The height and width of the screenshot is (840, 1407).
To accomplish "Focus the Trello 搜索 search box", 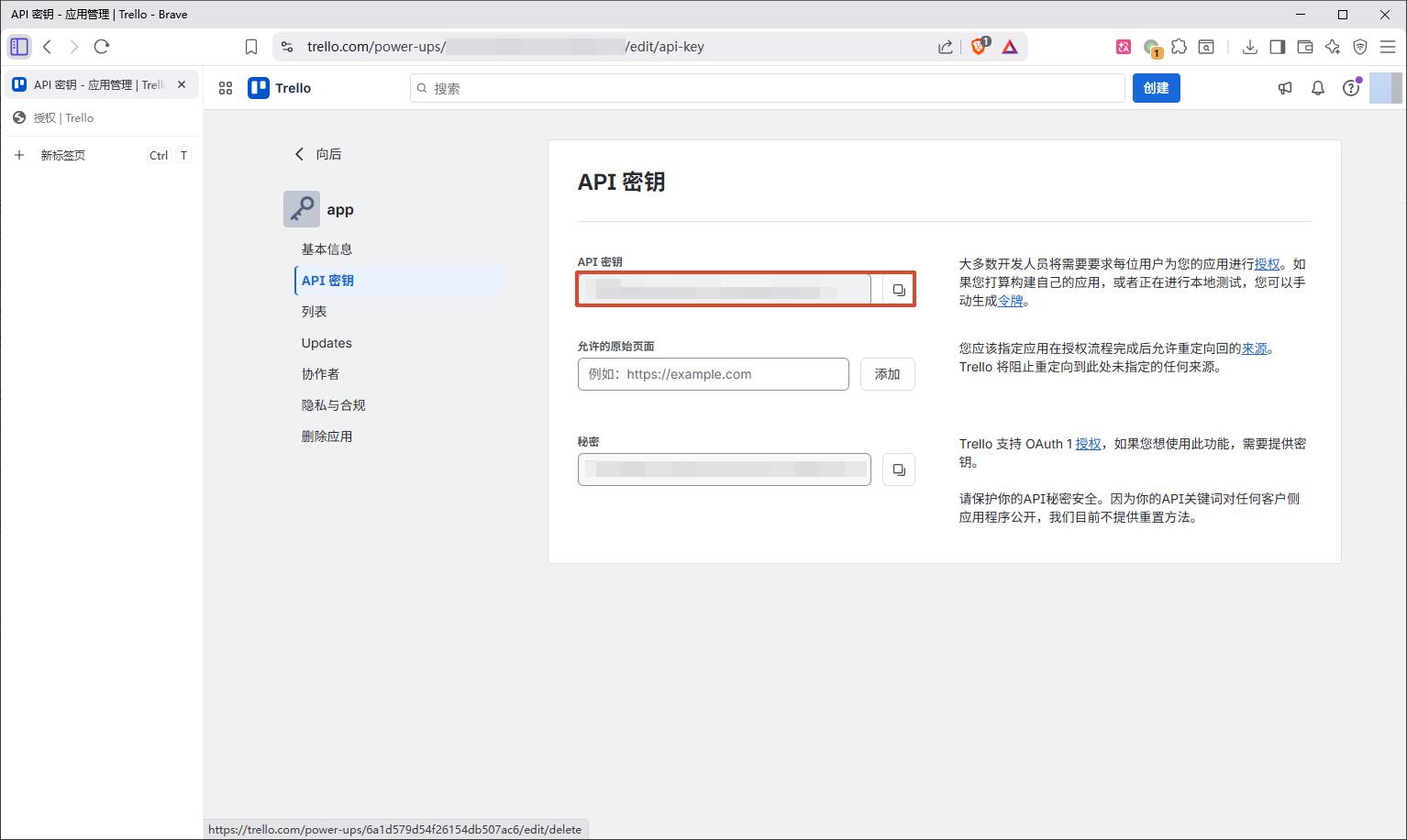I will coord(767,88).
